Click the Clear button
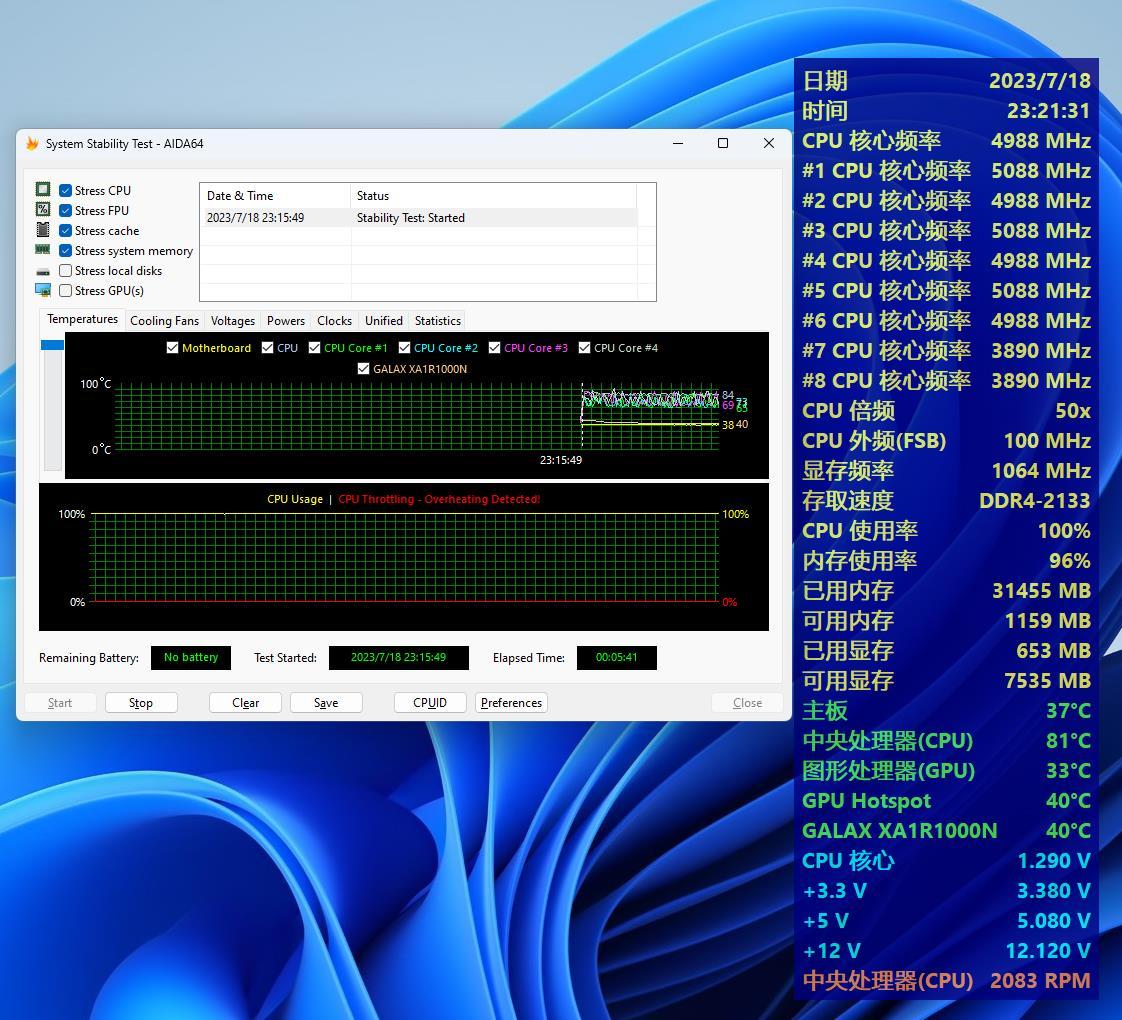This screenshot has height=1020, width=1122. tap(245, 703)
